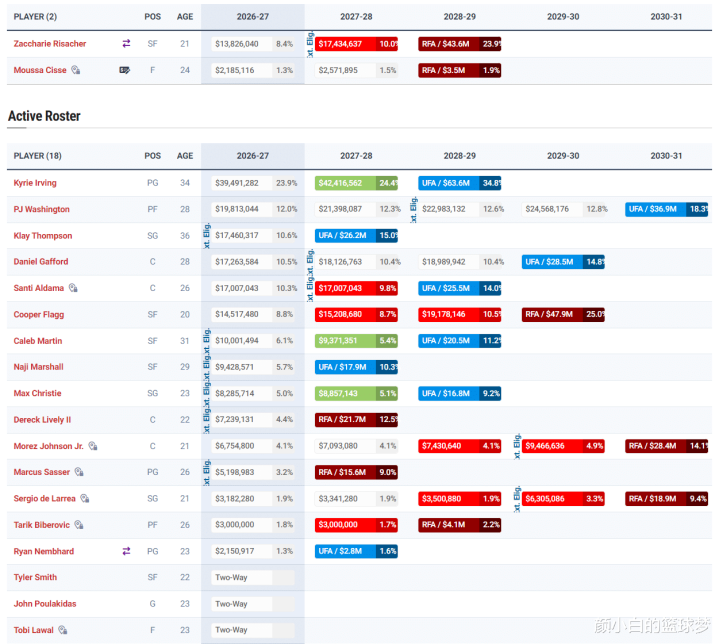
Task: Click Risacher's RFA / $43.6M dark red cell
Action: (x=459, y=44)
